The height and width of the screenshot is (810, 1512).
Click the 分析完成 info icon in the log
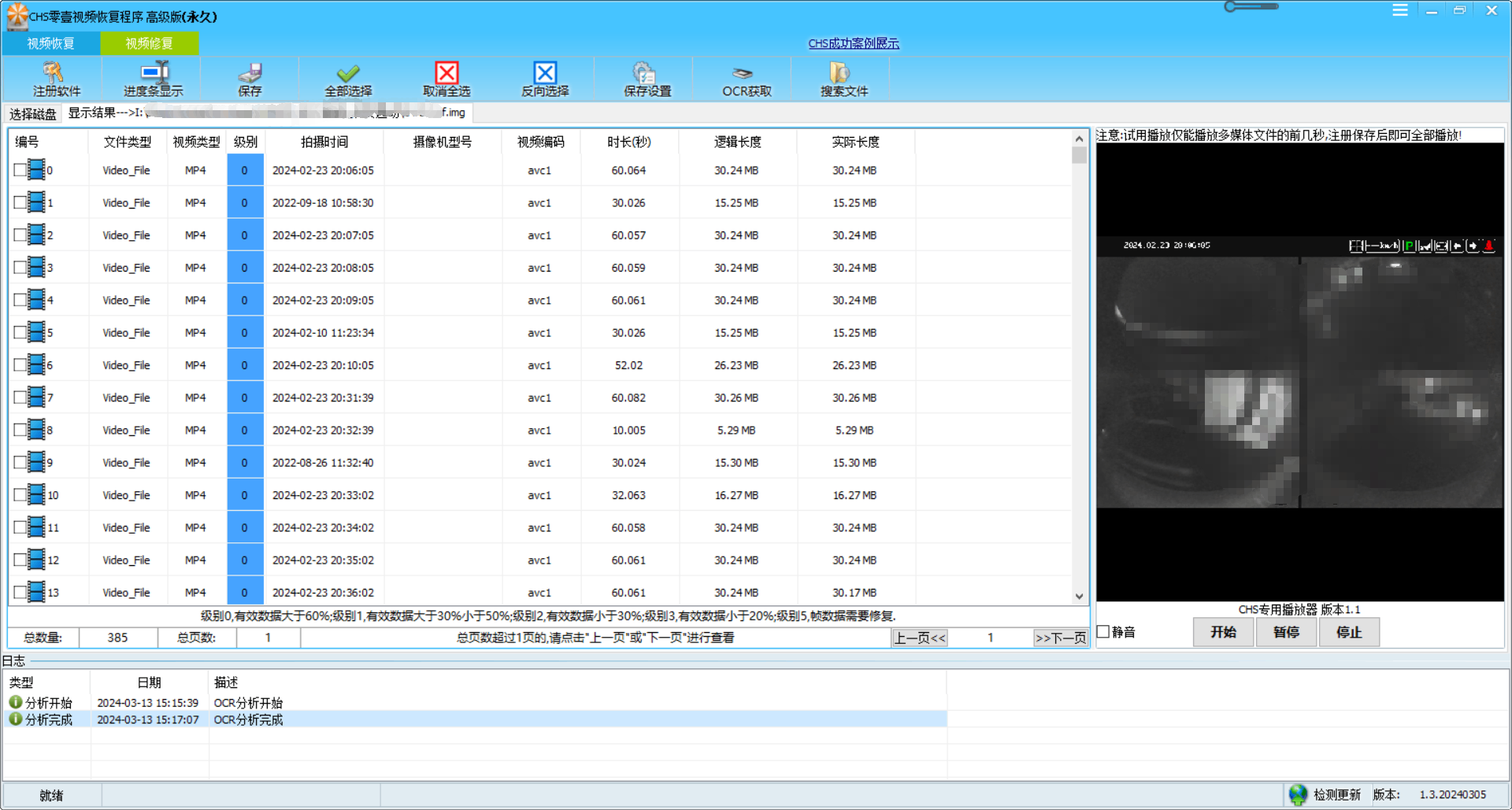(15, 719)
